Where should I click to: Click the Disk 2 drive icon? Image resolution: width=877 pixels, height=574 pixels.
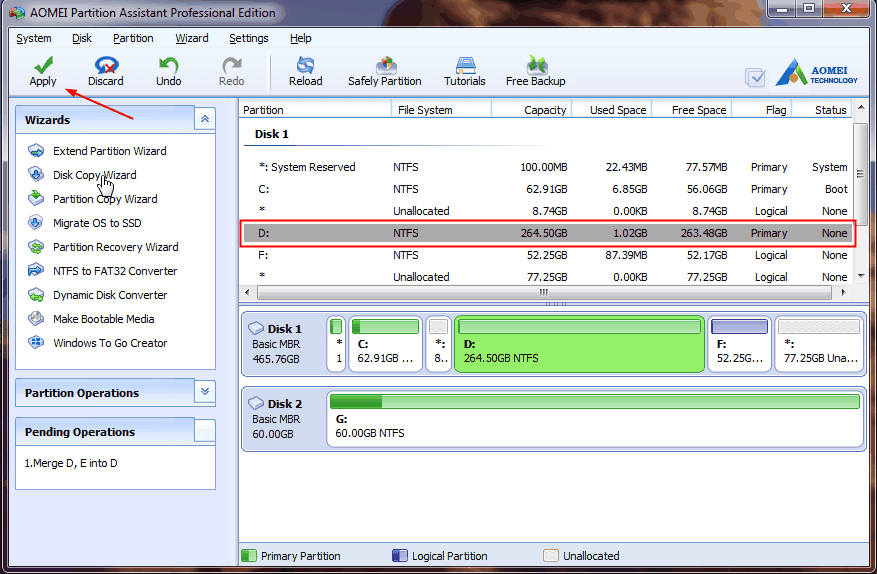point(256,403)
